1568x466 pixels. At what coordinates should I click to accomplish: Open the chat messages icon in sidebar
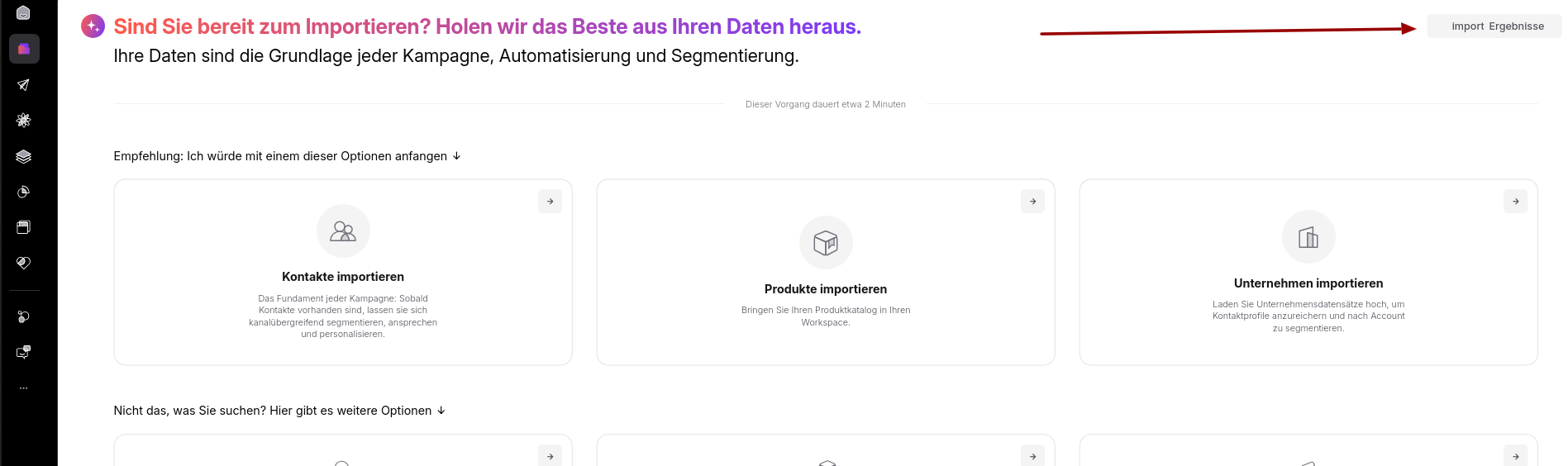tap(24, 352)
